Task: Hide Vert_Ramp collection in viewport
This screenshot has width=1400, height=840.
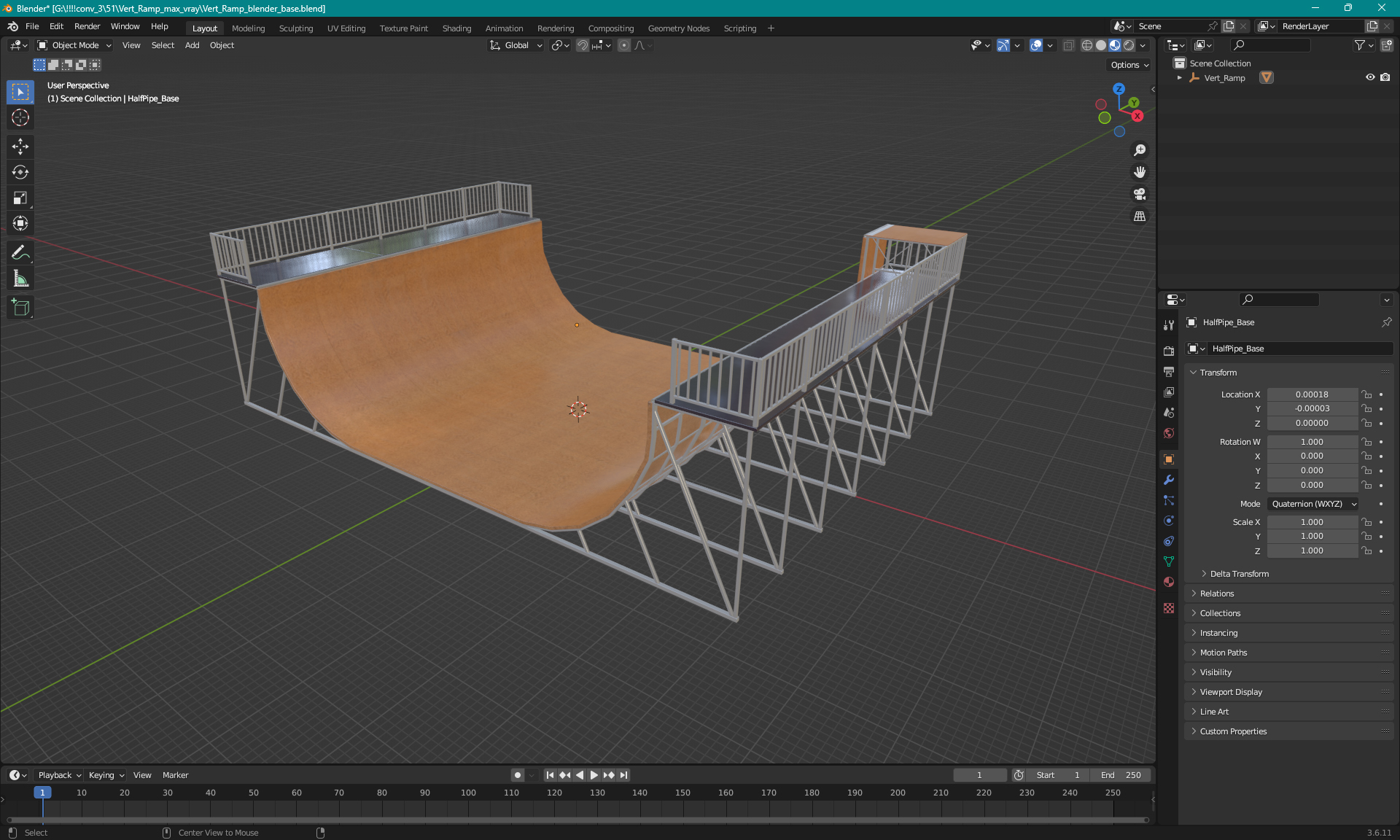Action: click(1370, 77)
